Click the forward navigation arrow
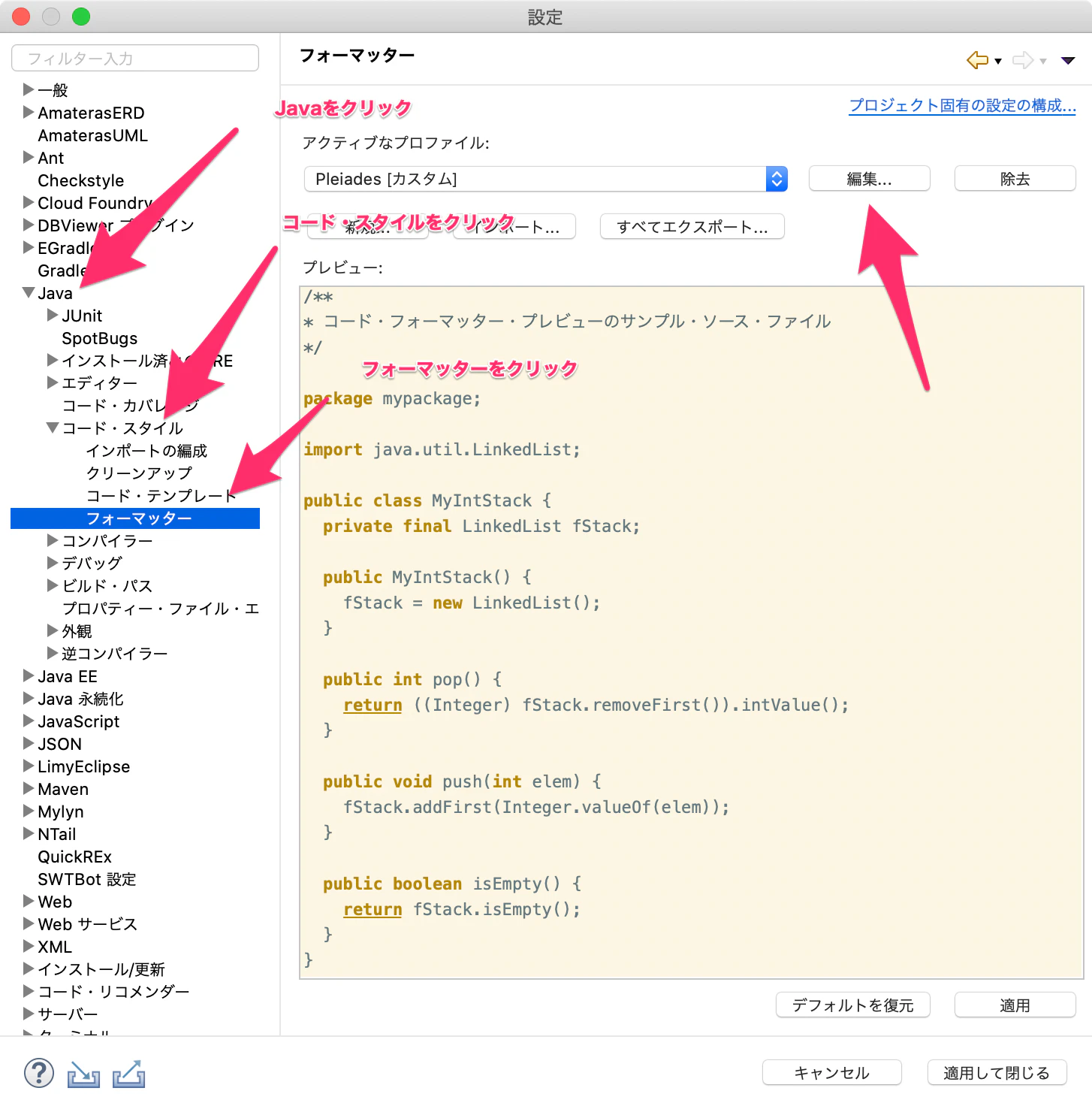 [x=1023, y=60]
